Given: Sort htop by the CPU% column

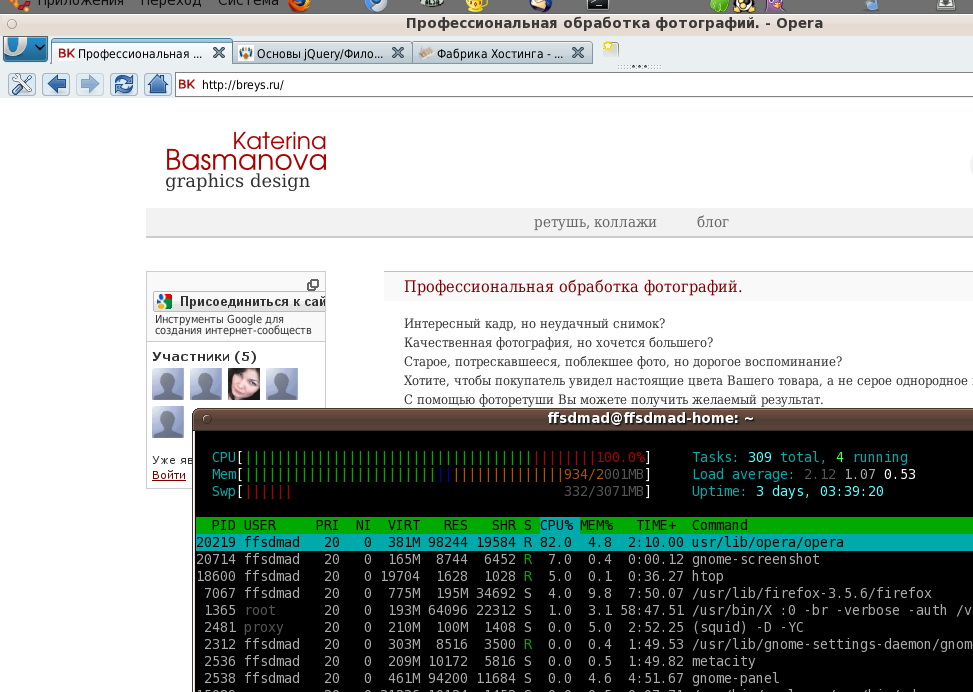Looking at the screenshot, I should coord(556,525).
